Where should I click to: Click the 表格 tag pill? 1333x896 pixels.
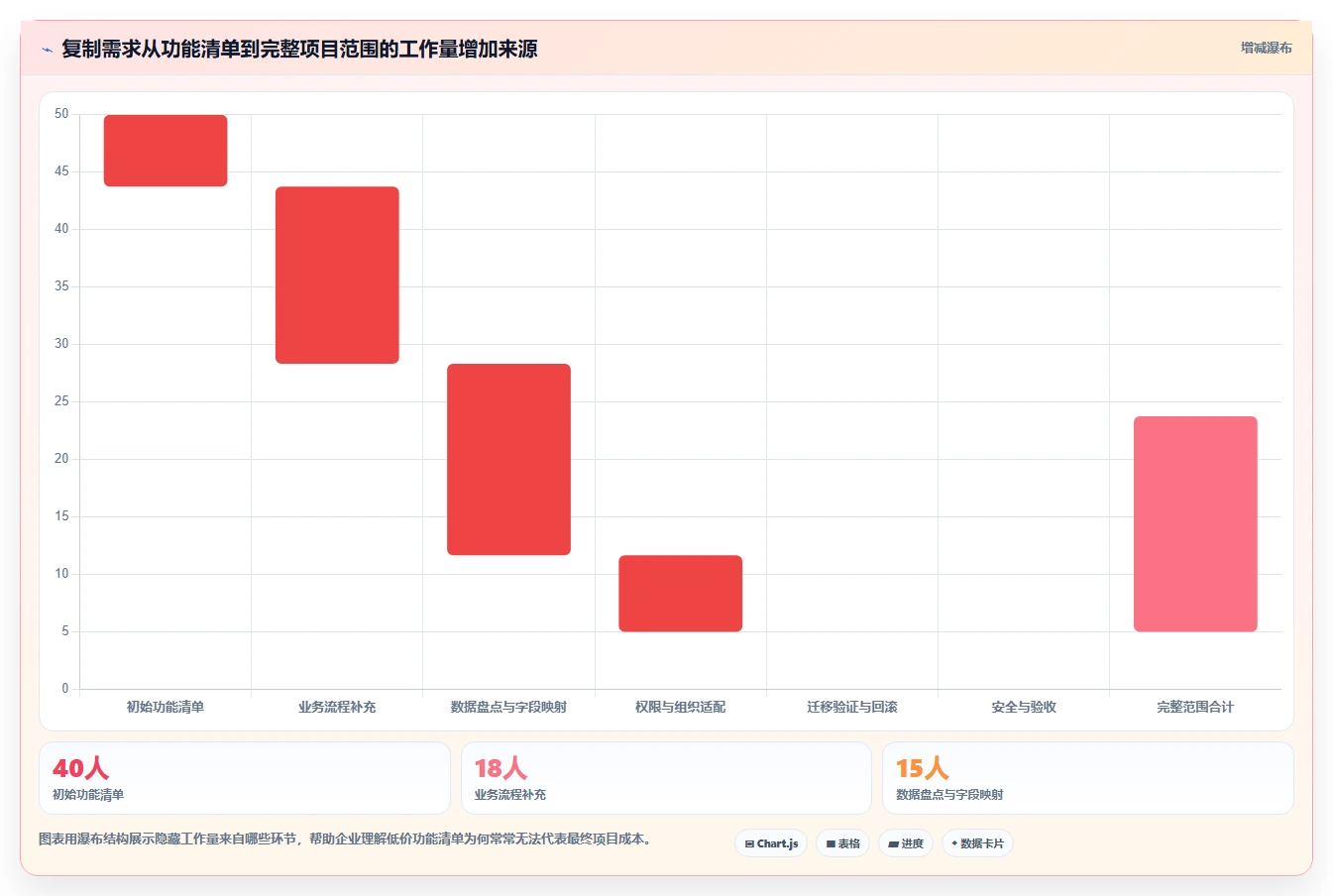842,843
